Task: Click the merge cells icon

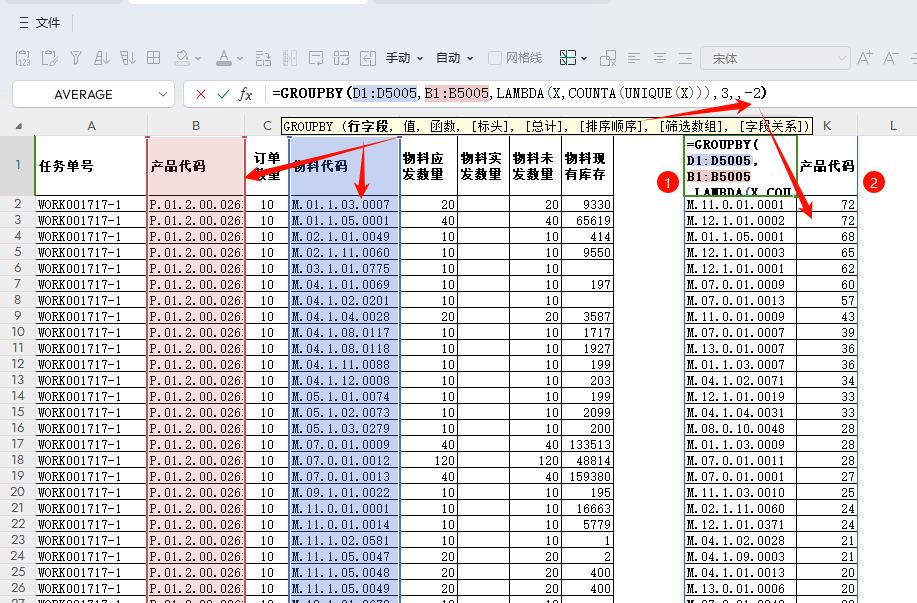Action: (342, 58)
